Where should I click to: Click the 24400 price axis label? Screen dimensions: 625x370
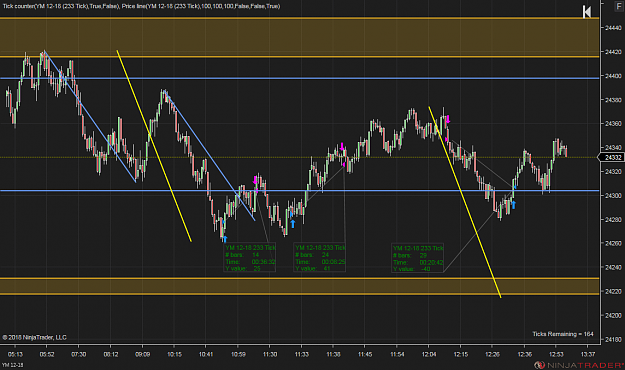613,75
